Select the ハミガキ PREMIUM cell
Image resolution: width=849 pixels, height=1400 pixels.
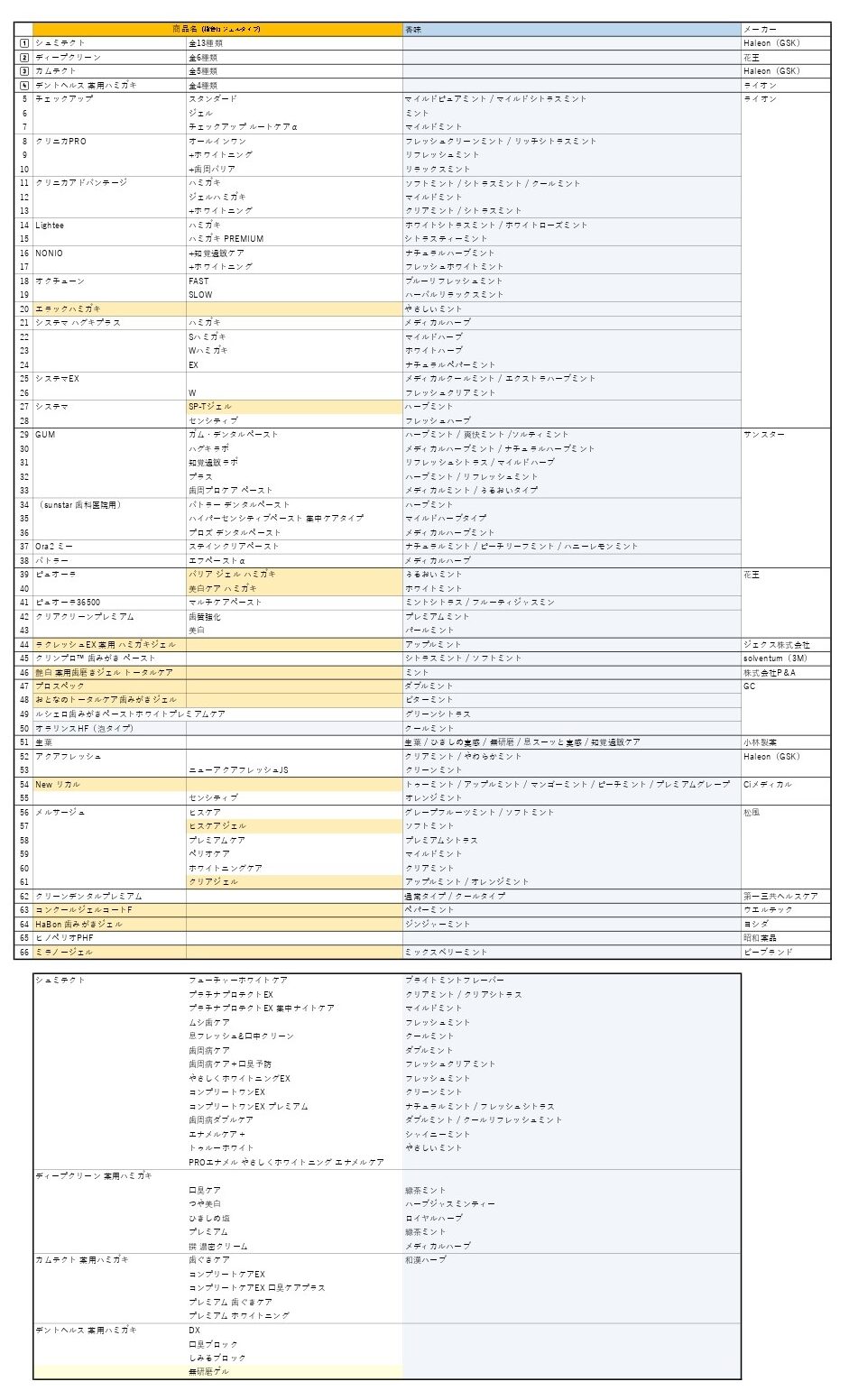tap(294, 239)
